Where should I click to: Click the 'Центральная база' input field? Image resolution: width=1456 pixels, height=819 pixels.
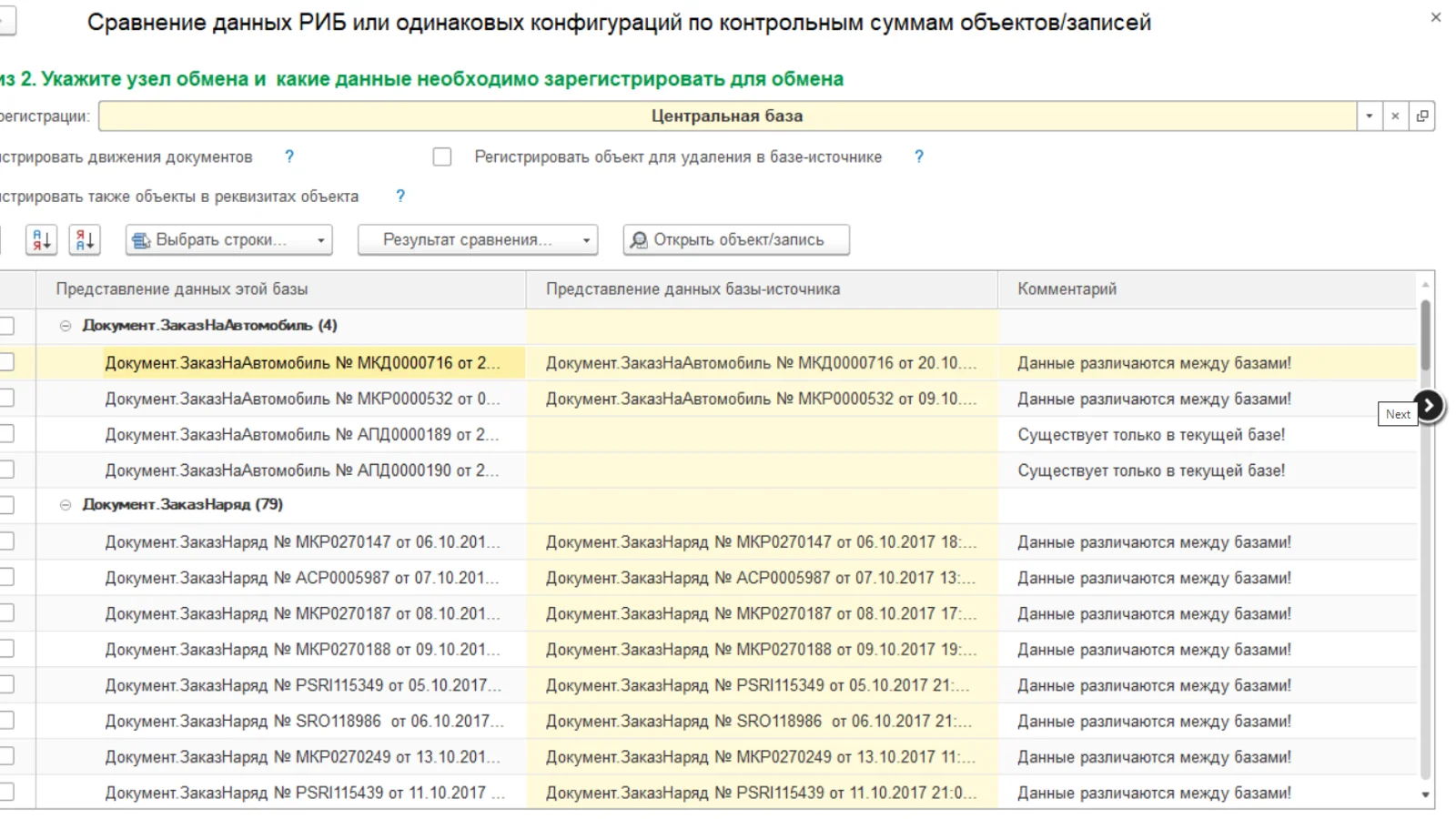pos(727,116)
